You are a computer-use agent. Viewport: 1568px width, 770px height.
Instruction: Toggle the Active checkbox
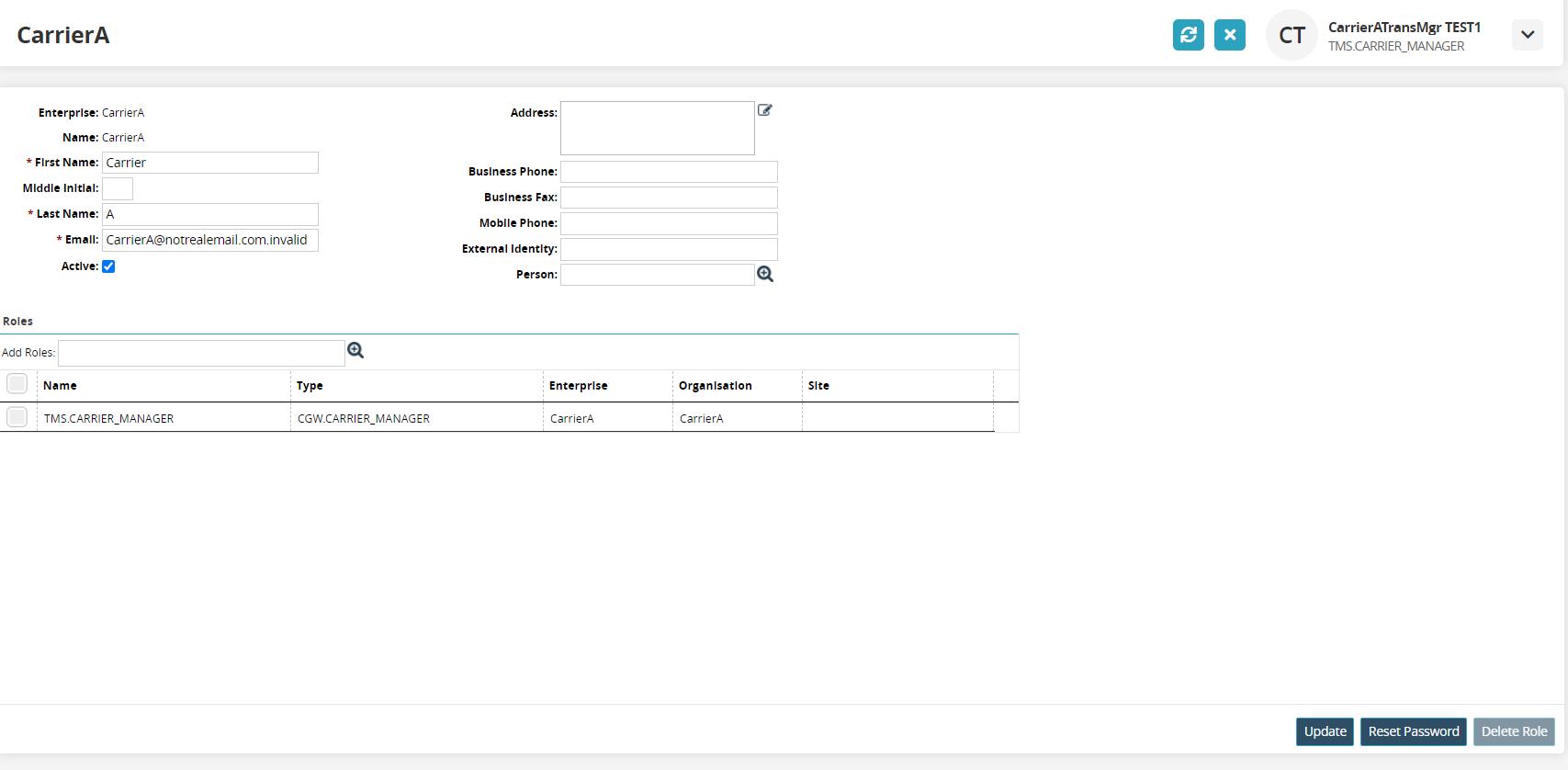[108, 266]
